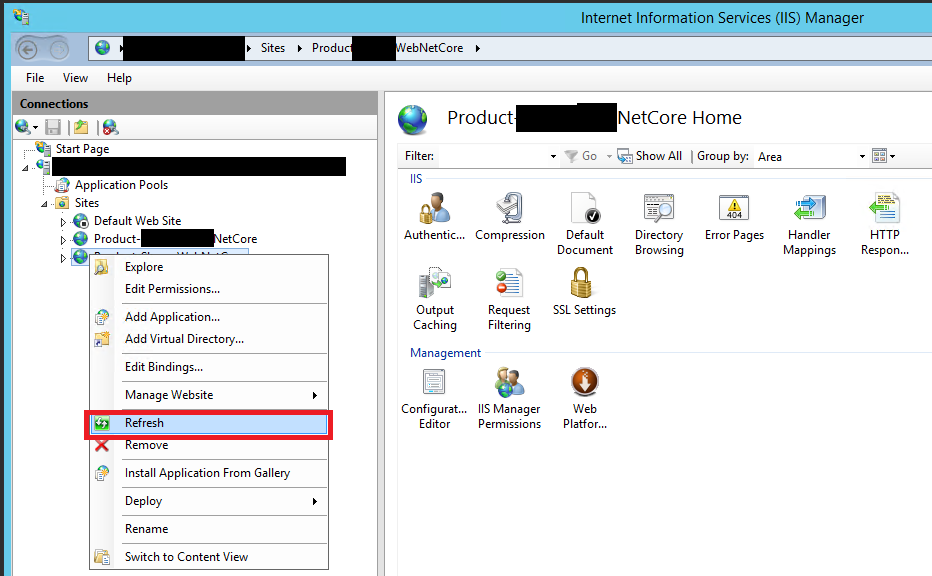Click the Up folder icon in Connections toolbar
932x576 pixels.
click(x=81, y=127)
